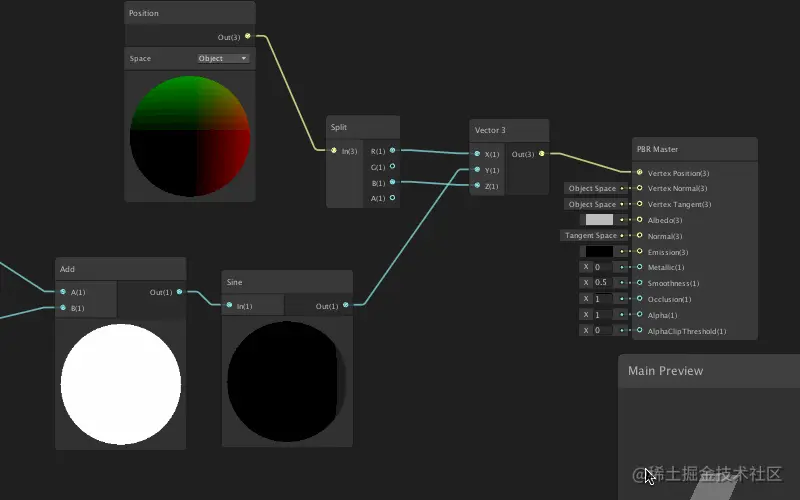Click the Normal(3) port on PBR Master
Screen dimensions: 800x500
click(x=639, y=236)
